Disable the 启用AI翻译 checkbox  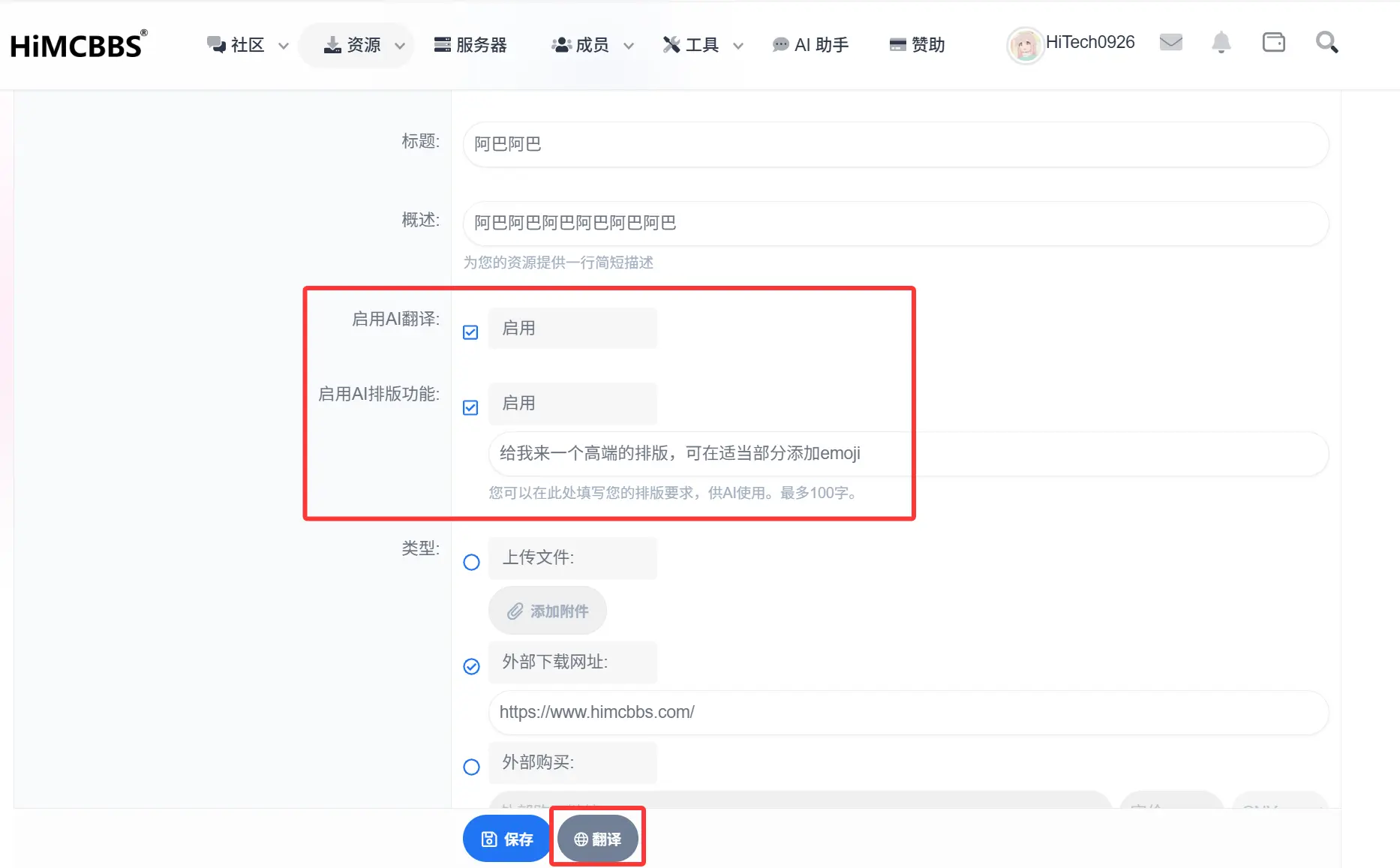pyautogui.click(x=470, y=332)
